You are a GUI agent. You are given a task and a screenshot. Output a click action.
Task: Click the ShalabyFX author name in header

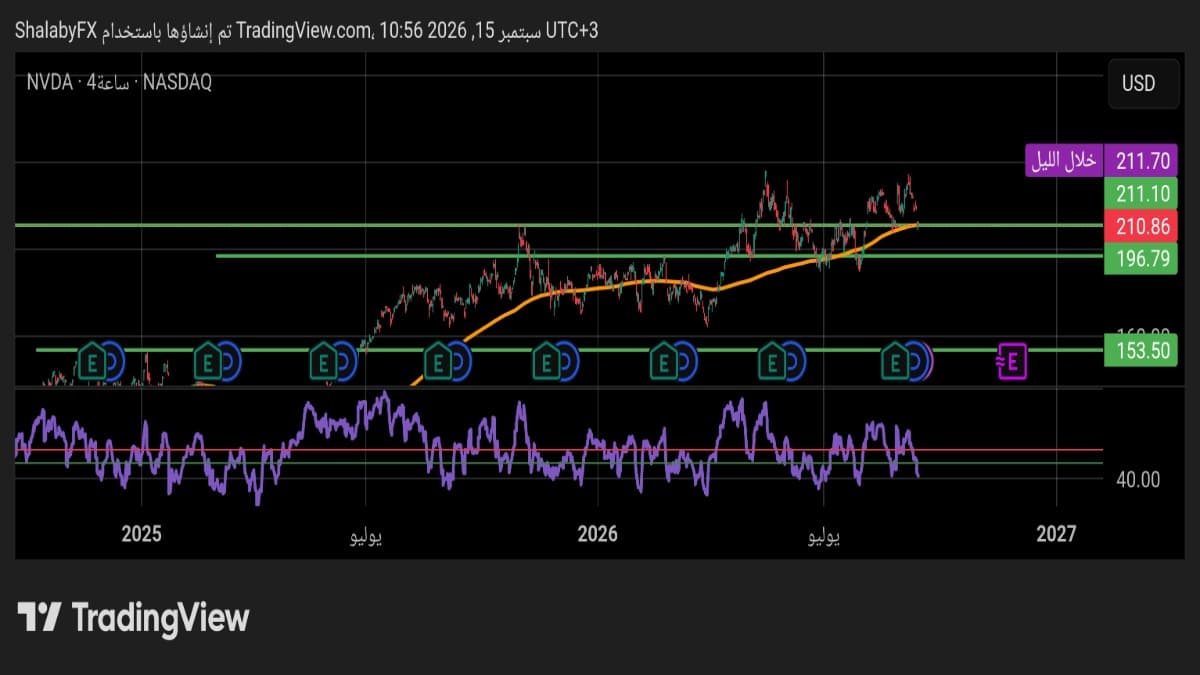point(55,31)
